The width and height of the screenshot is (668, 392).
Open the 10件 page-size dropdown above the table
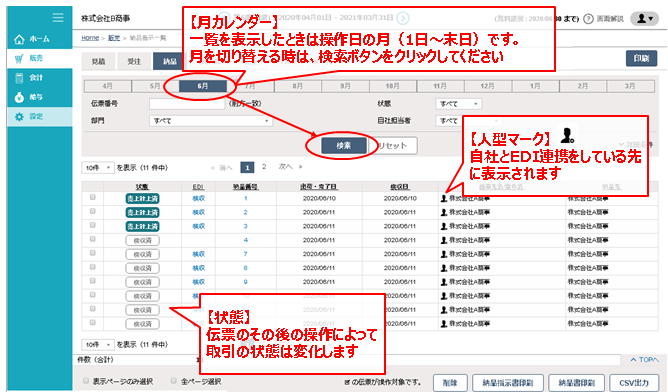tap(98, 168)
